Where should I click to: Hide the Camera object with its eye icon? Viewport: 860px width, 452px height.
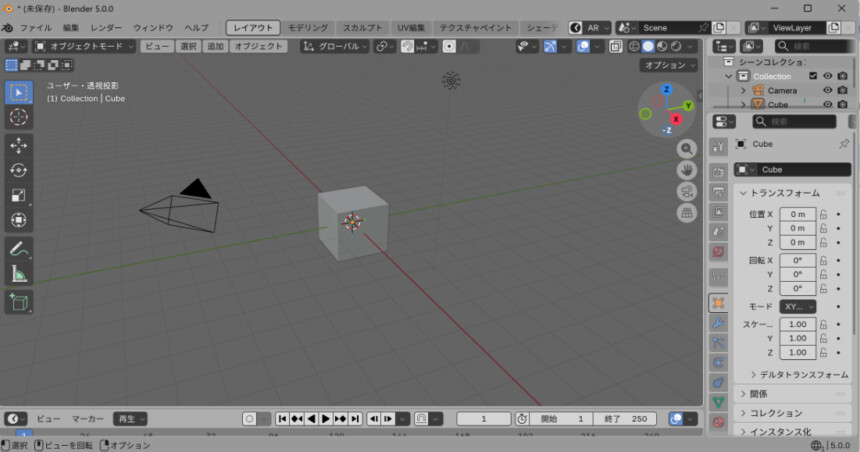828,90
